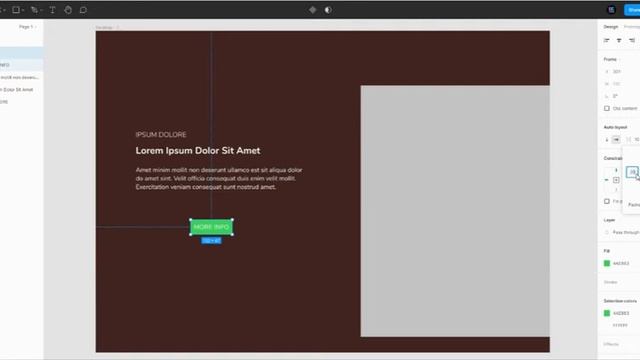640x360 pixels.
Task: Toggle the Clip content checkbox
Action: (607, 108)
